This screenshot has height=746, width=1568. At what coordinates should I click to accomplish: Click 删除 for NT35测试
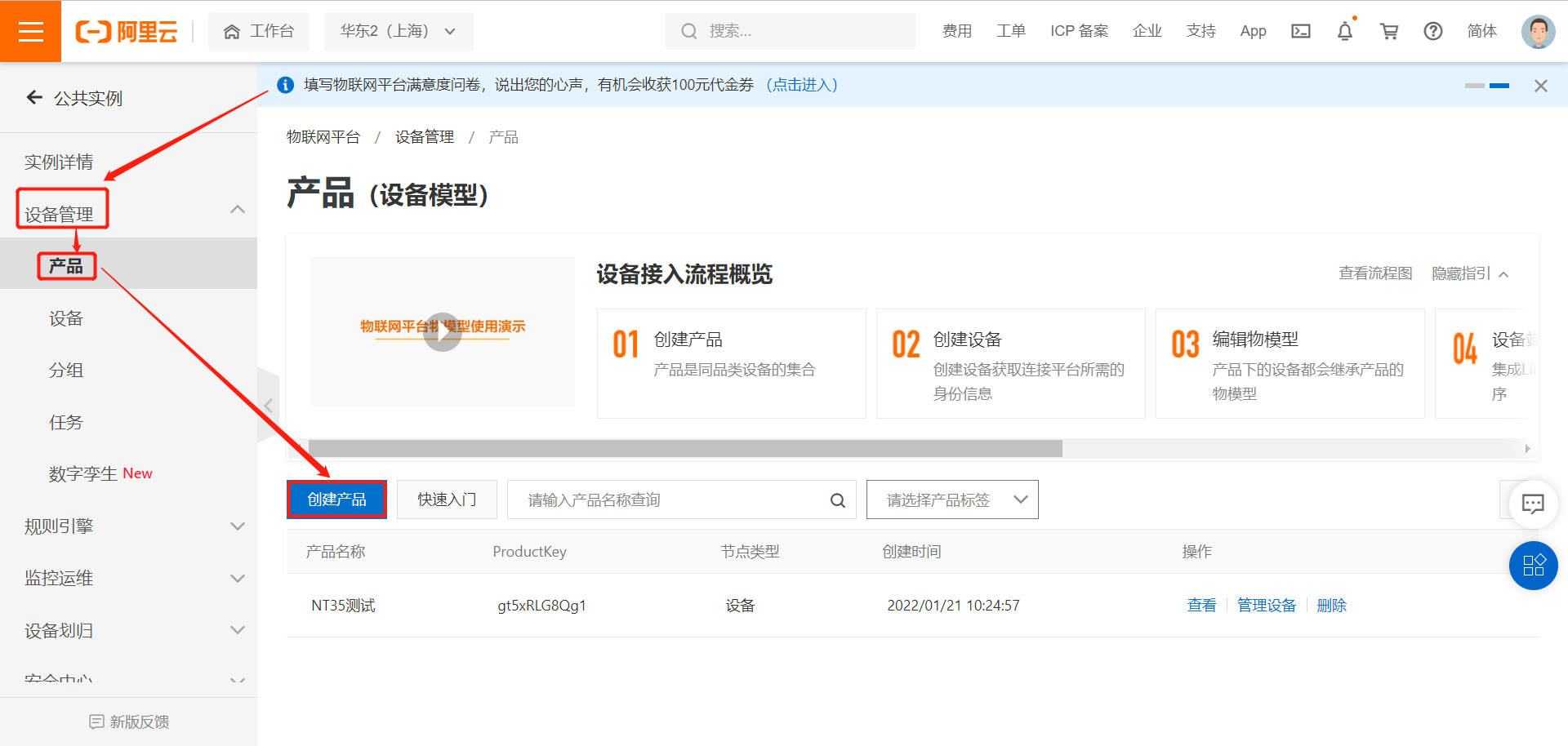[1331, 606]
